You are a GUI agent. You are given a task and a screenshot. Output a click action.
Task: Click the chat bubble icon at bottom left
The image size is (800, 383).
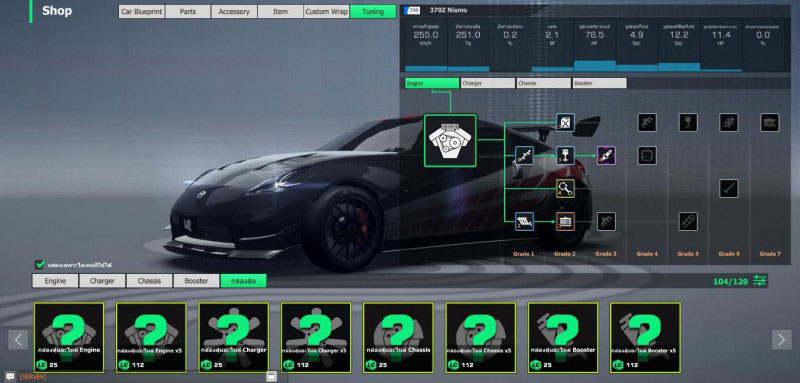(x=10, y=376)
